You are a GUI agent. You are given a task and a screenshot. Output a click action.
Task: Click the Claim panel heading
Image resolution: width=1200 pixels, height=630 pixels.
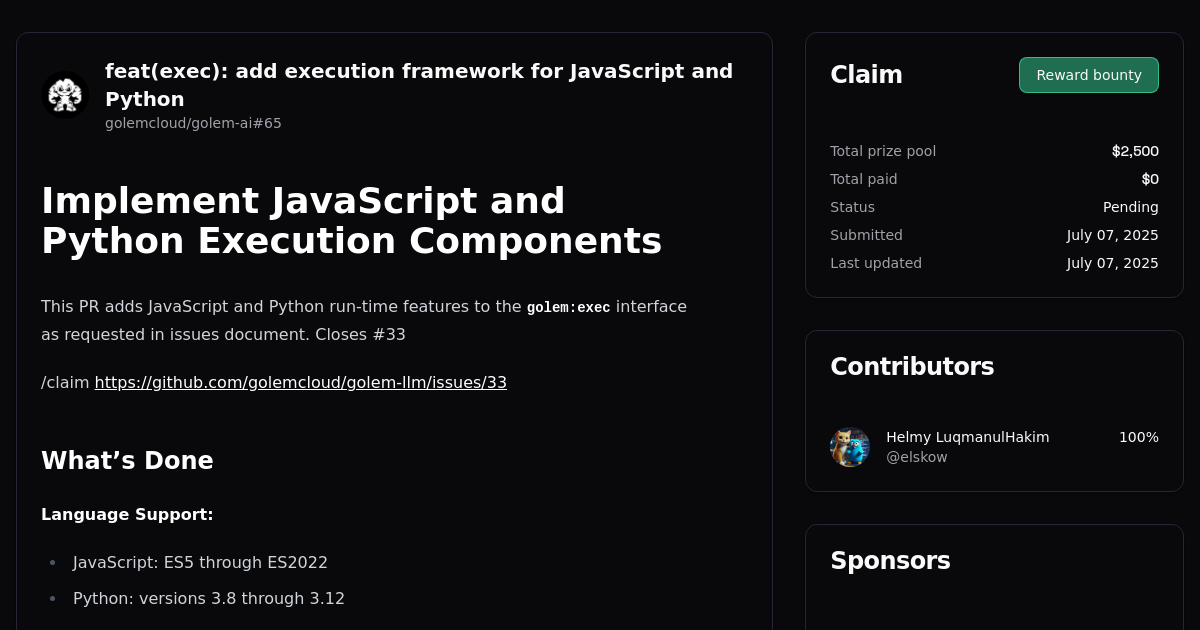pyautogui.click(x=866, y=74)
